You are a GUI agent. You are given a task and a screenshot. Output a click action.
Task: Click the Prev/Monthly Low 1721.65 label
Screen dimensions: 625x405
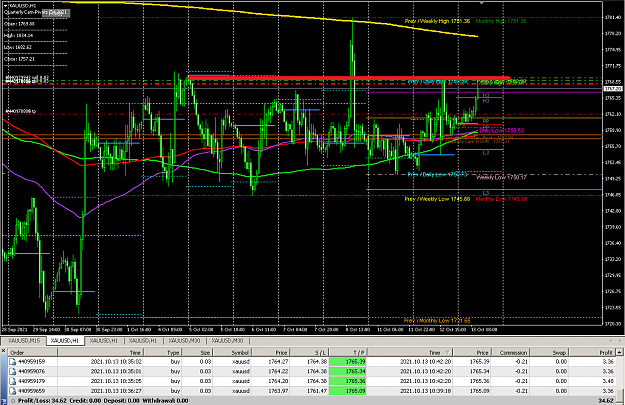tap(437, 320)
